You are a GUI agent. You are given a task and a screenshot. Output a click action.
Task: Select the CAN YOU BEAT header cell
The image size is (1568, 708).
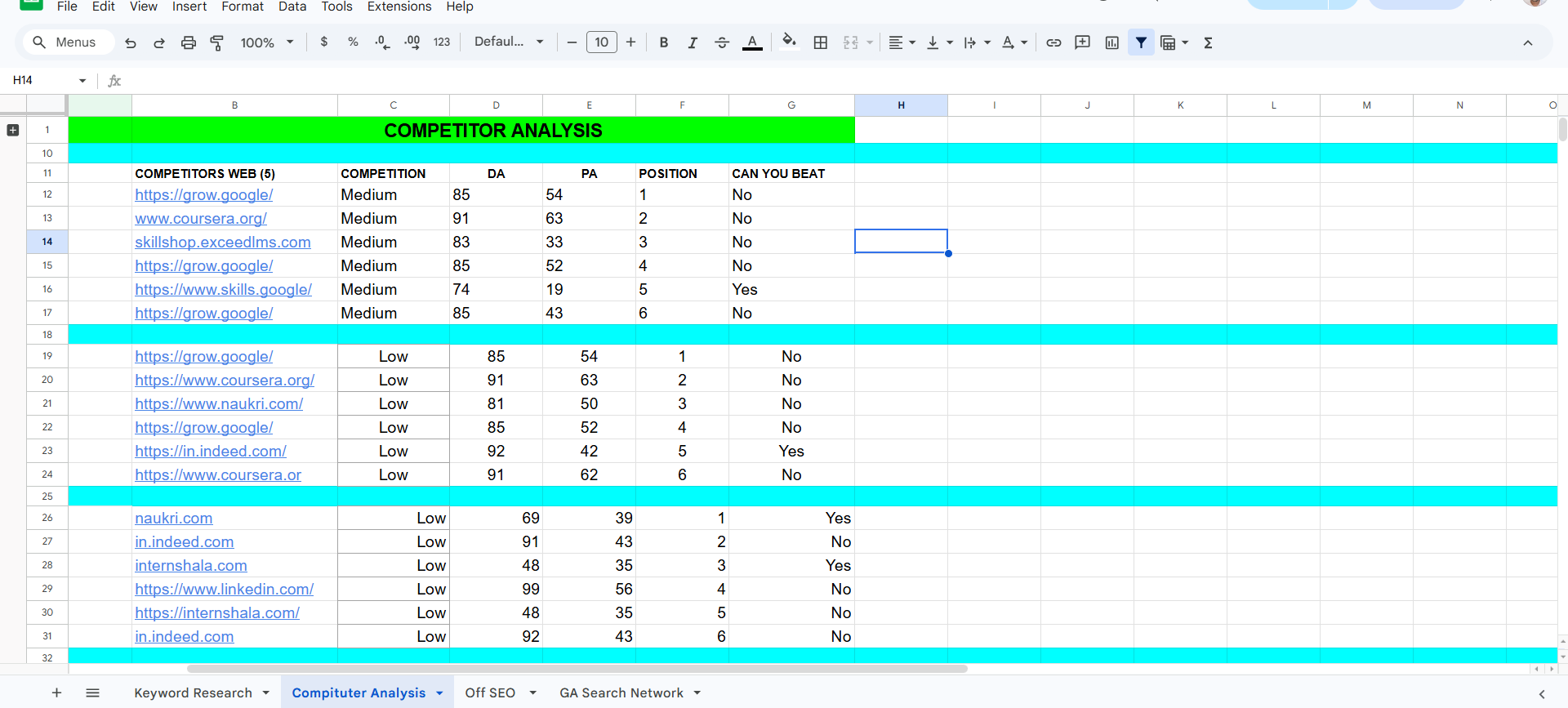(x=791, y=173)
